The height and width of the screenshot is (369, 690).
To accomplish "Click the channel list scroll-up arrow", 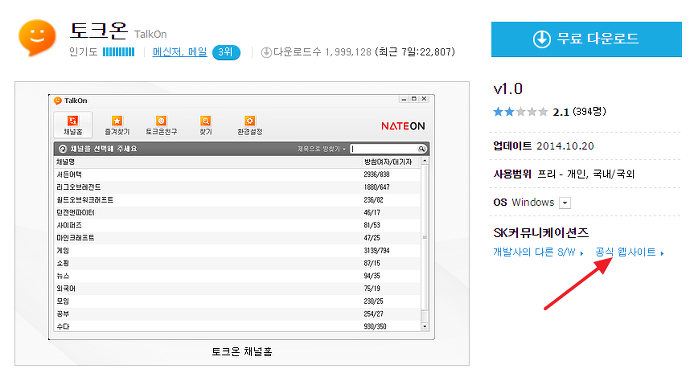I will coord(425,161).
